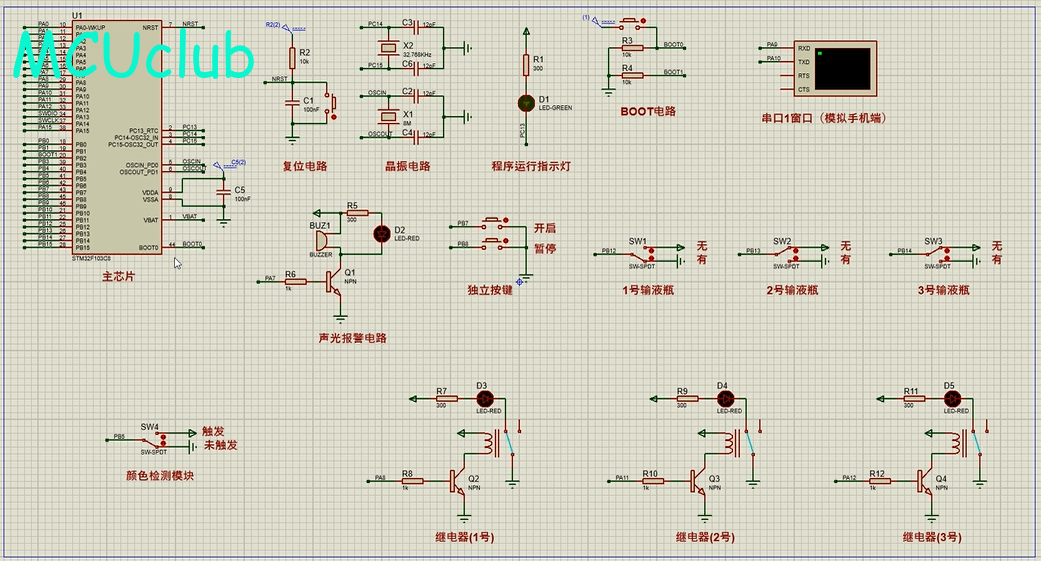Click capacitor C2 12pF
Image resolution: width=1041 pixels, height=561 pixels.
point(416,96)
